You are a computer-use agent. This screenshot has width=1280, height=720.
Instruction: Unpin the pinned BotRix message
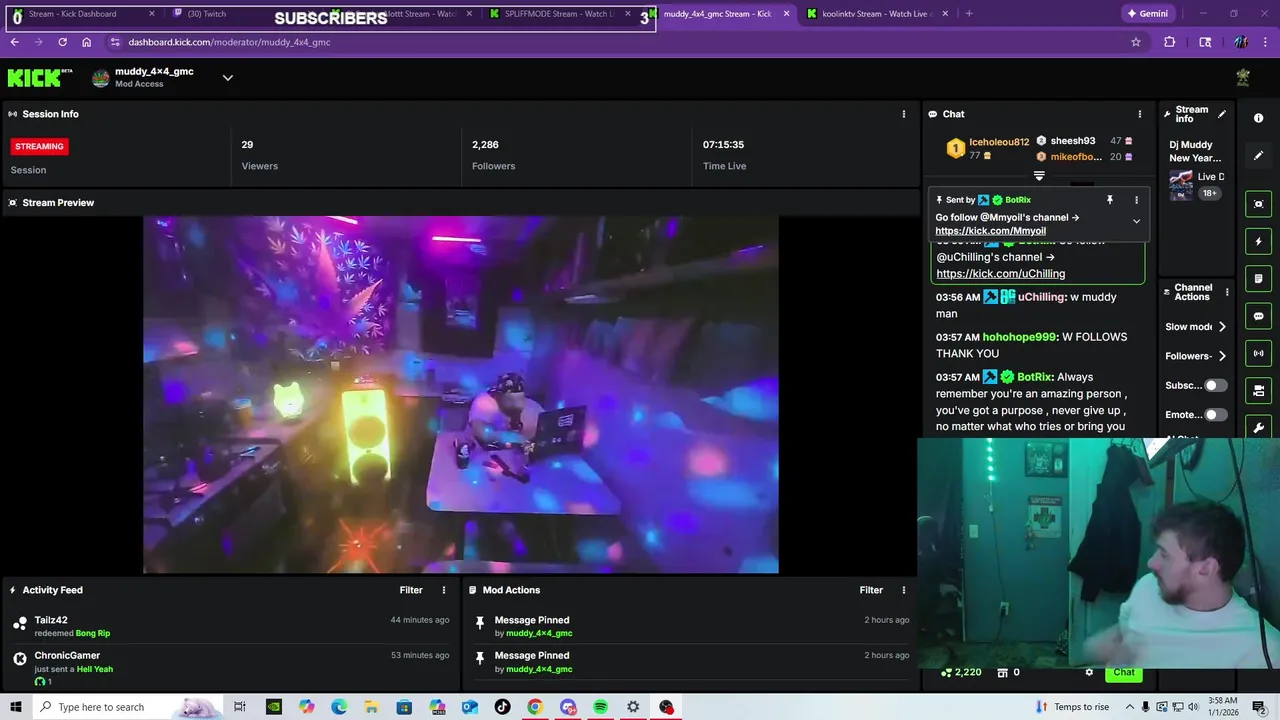[1109, 200]
